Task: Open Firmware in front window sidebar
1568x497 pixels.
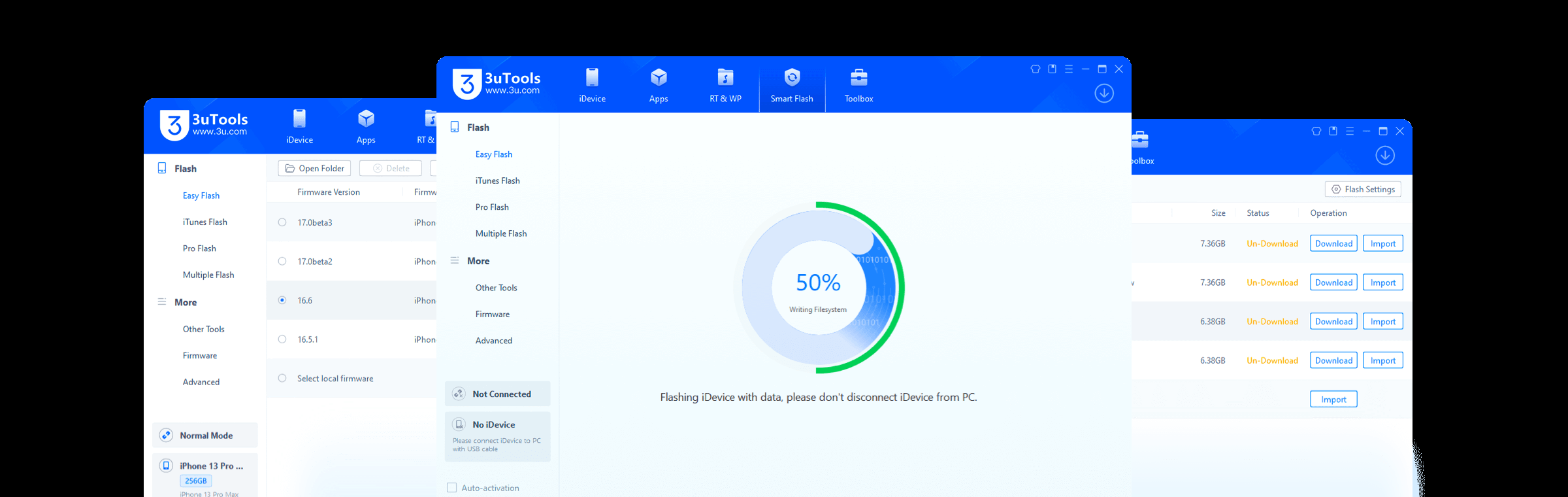Action: pos(493,314)
